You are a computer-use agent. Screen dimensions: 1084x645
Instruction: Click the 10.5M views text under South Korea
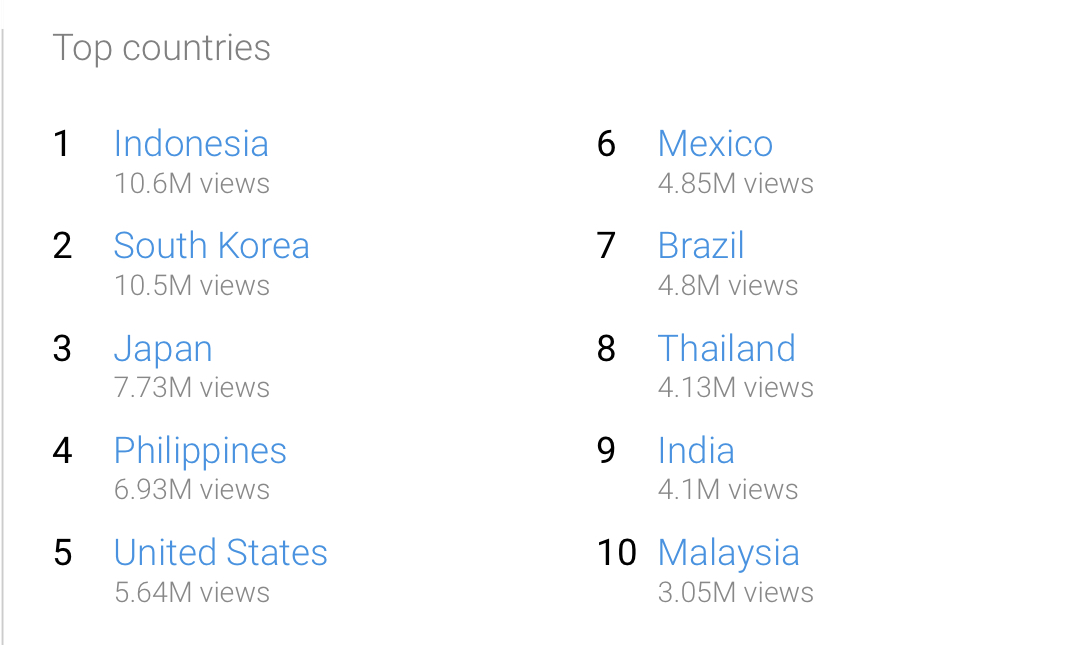pyautogui.click(x=192, y=286)
